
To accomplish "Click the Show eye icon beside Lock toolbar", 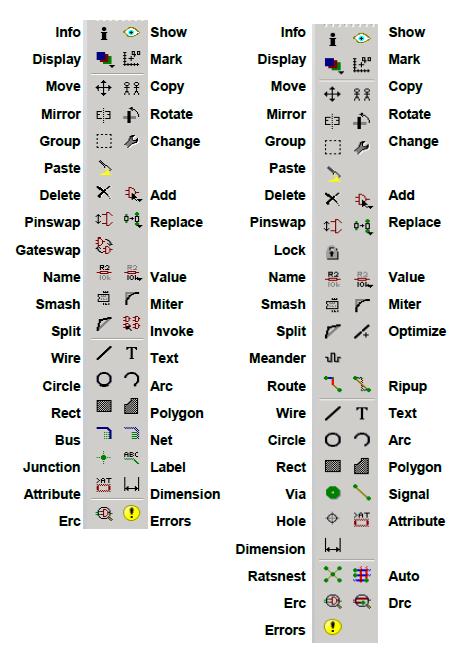I will [x=362, y=39].
